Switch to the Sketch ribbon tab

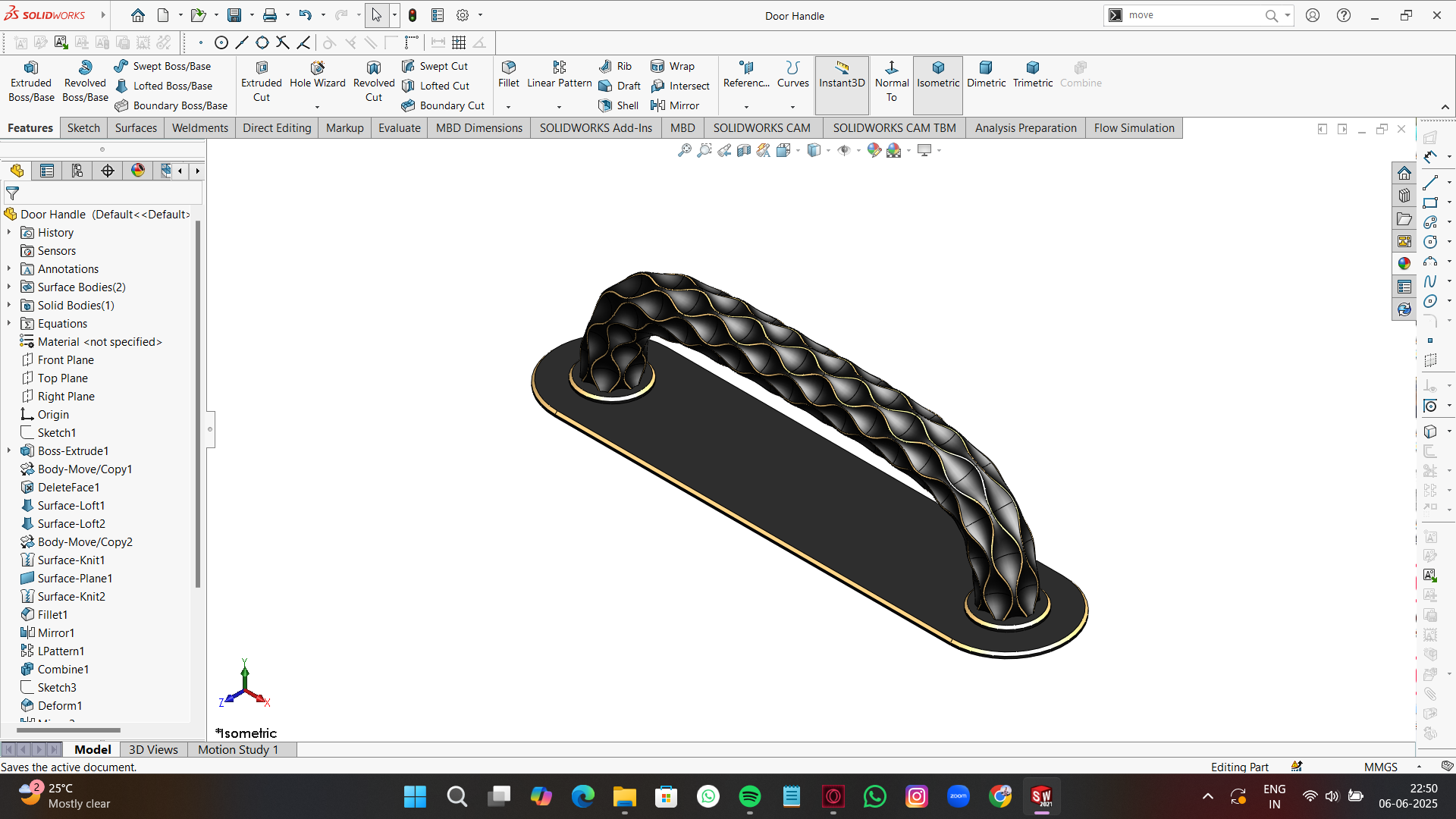pos(83,128)
